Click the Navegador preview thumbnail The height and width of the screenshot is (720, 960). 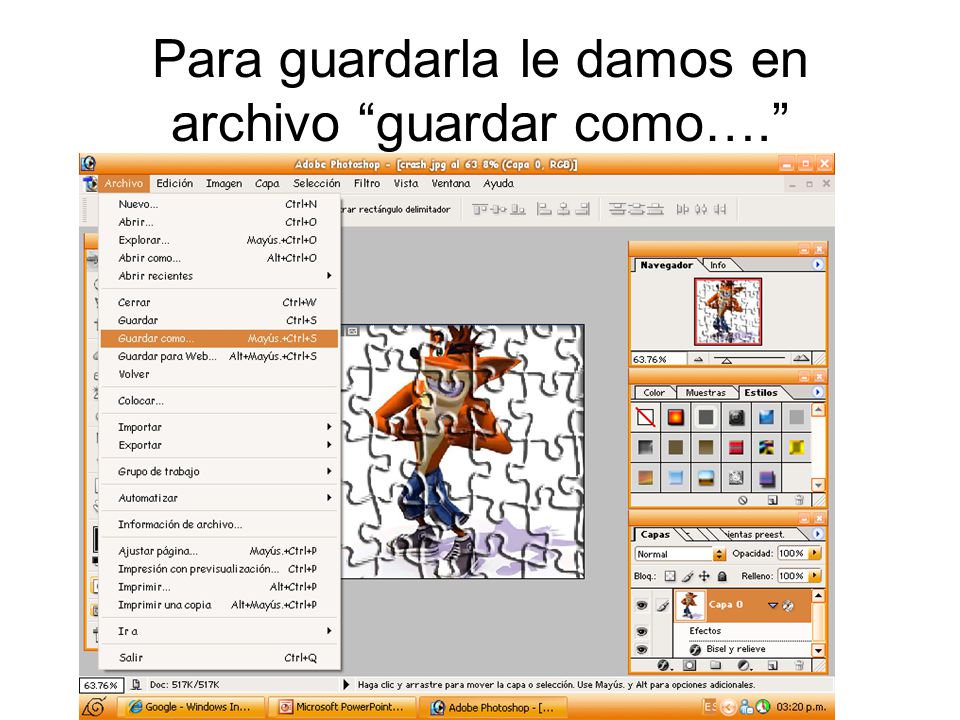point(728,311)
